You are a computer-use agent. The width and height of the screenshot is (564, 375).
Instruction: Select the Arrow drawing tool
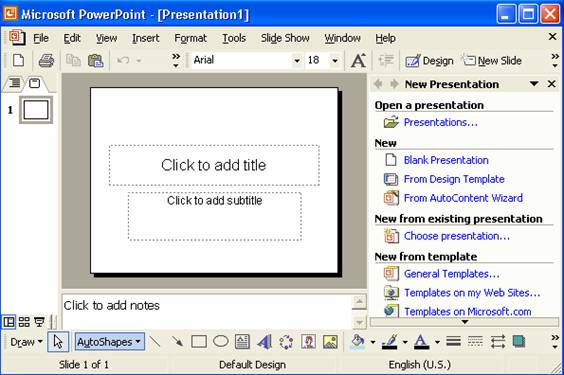point(177,341)
